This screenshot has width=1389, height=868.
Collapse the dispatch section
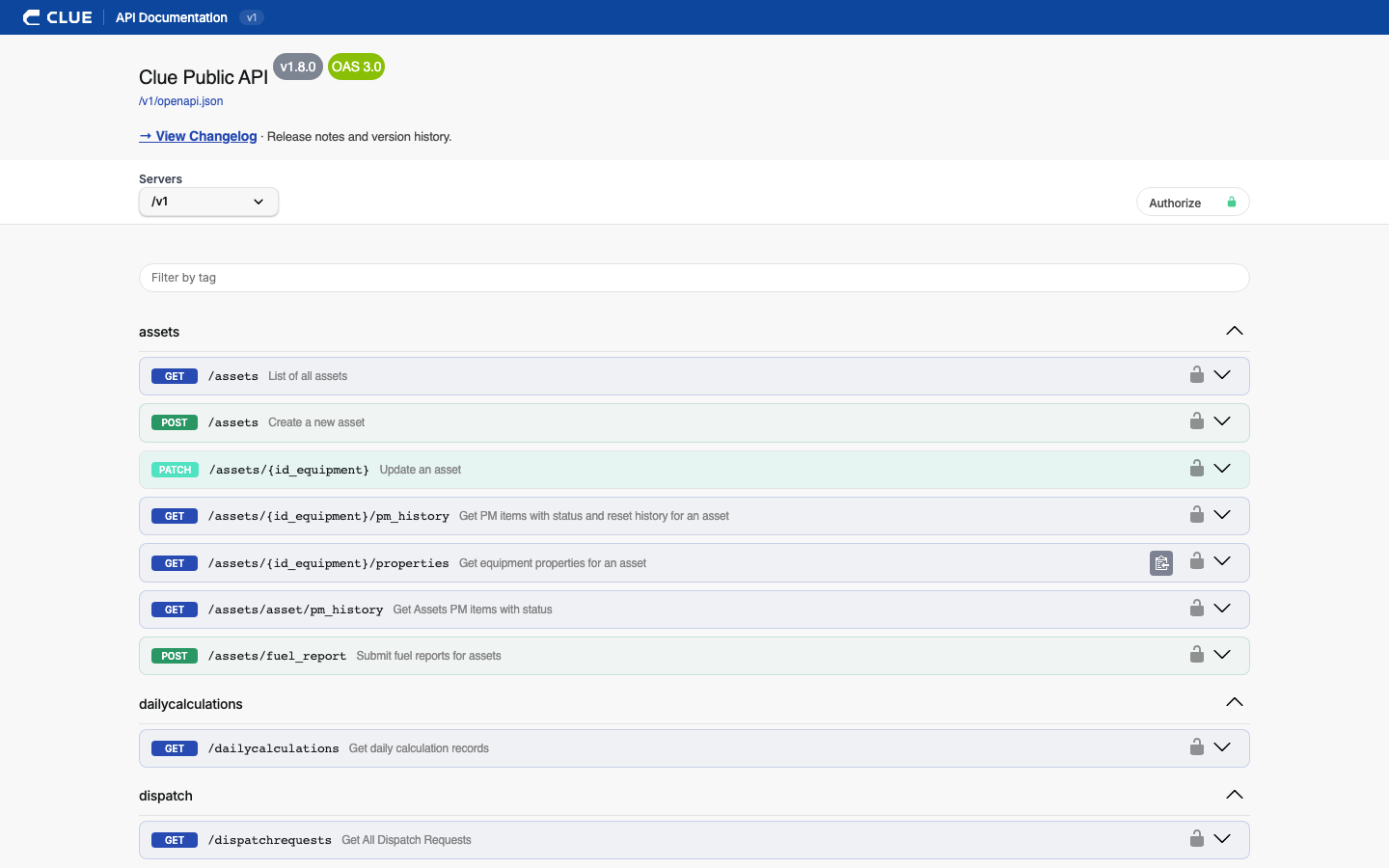click(x=1234, y=795)
